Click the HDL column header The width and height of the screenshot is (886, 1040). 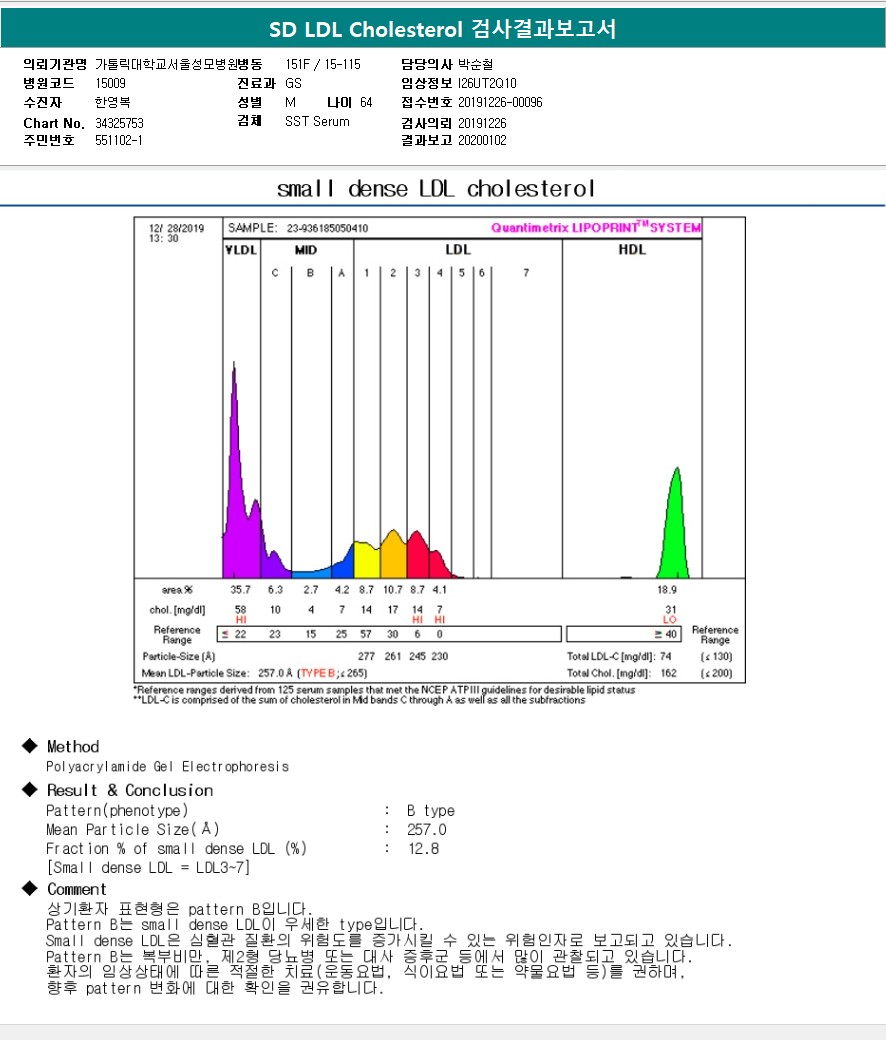tap(631, 249)
